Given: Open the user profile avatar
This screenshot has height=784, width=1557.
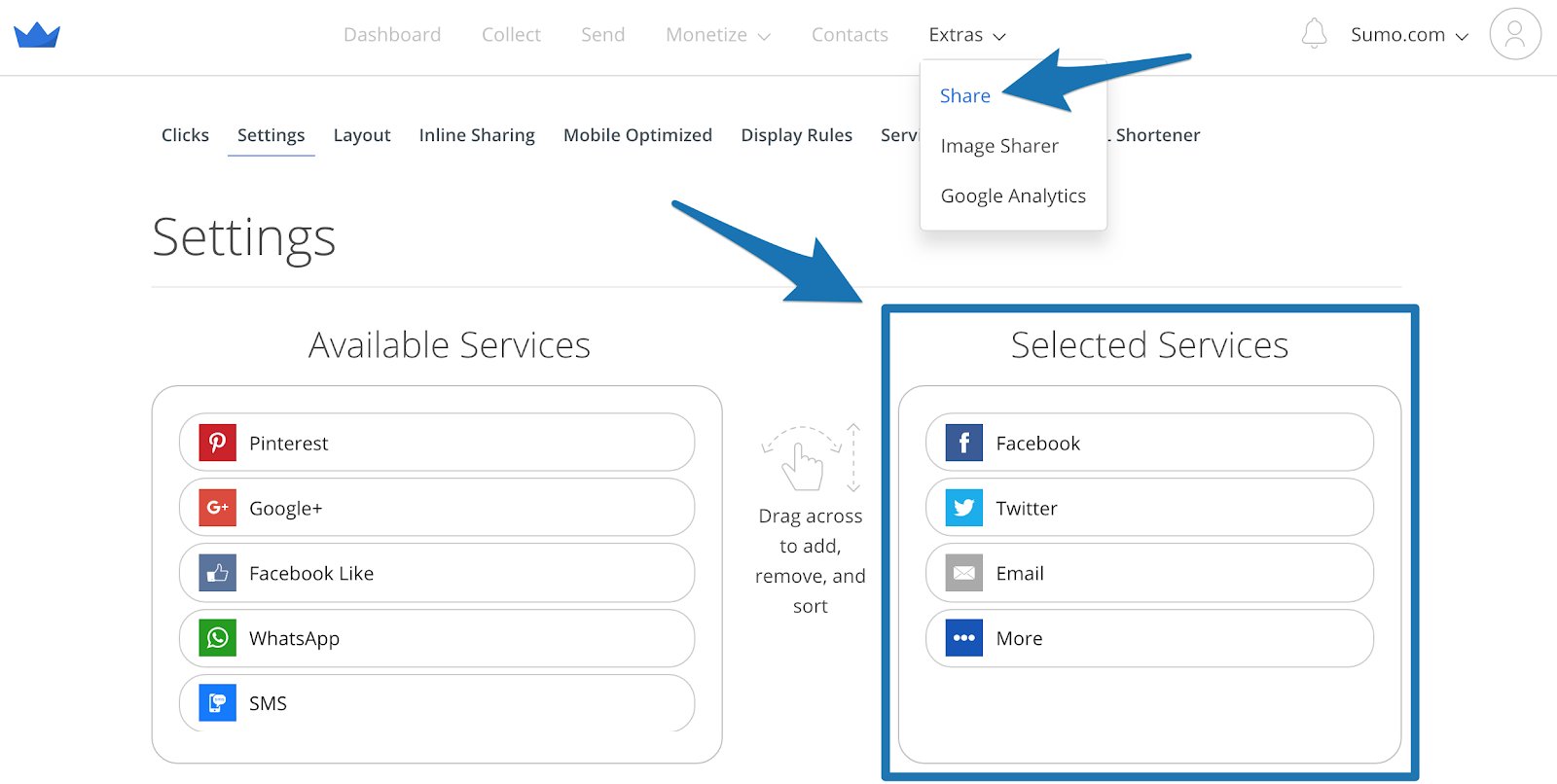Looking at the screenshot, I should tap(1515, 34).
